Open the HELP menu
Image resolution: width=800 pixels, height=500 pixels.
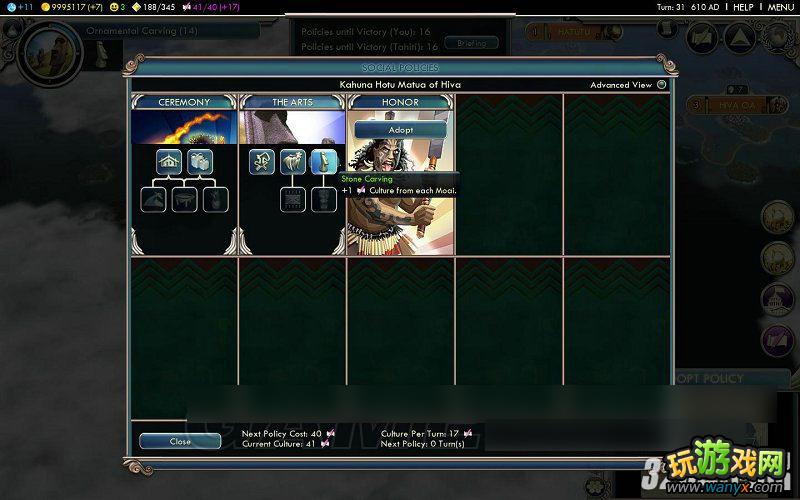click(743, 7)
